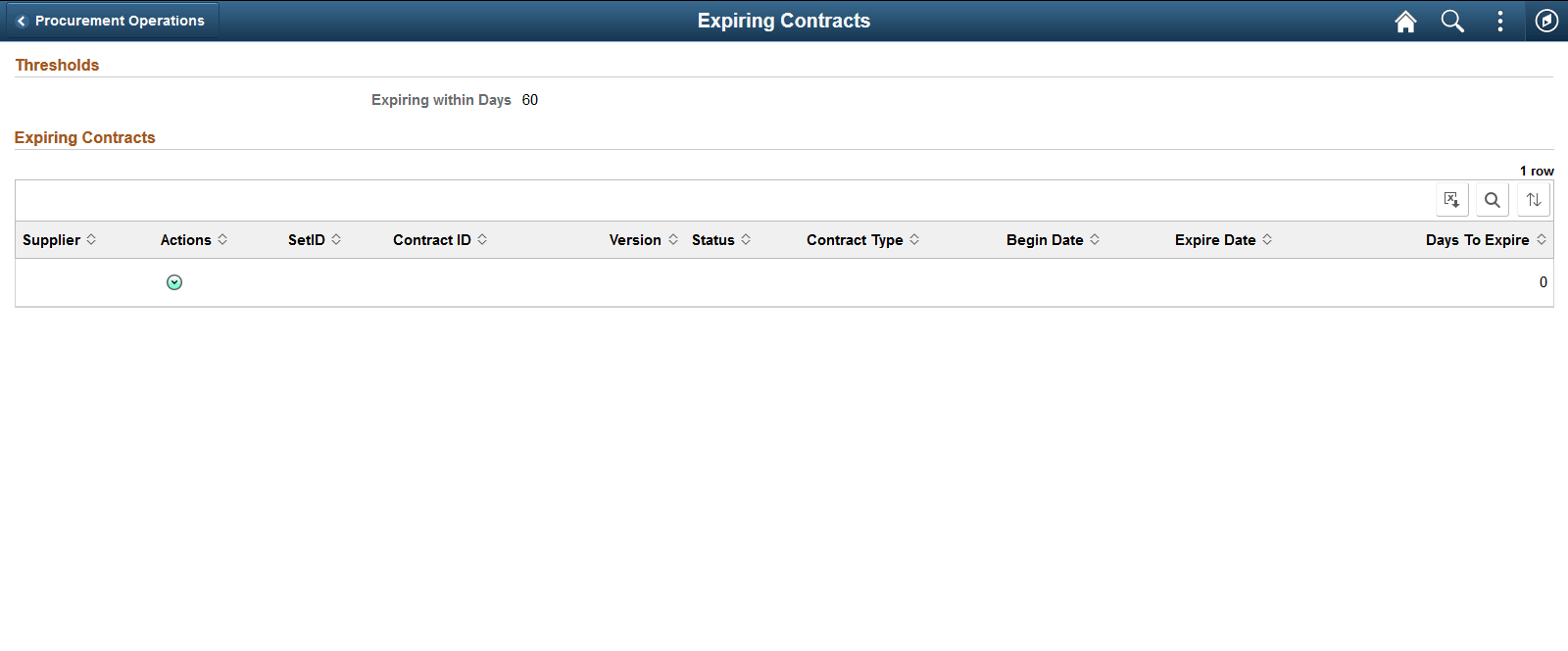Download the grid data to Excel
Image resolution: width=1568 pixels, height=651 pixels.
point(1451,199)
